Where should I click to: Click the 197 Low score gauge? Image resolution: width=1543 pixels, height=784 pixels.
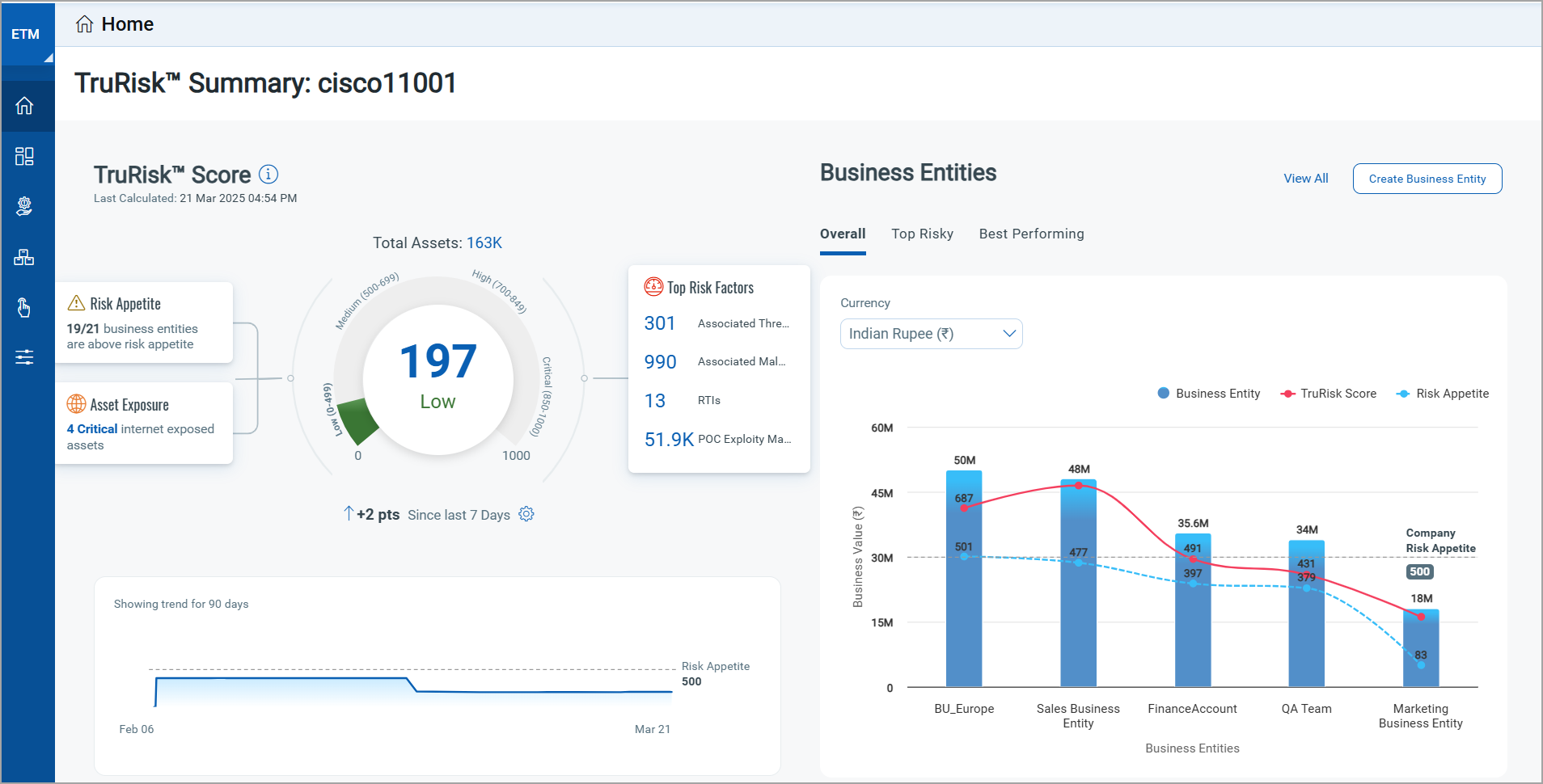[438, 378]
